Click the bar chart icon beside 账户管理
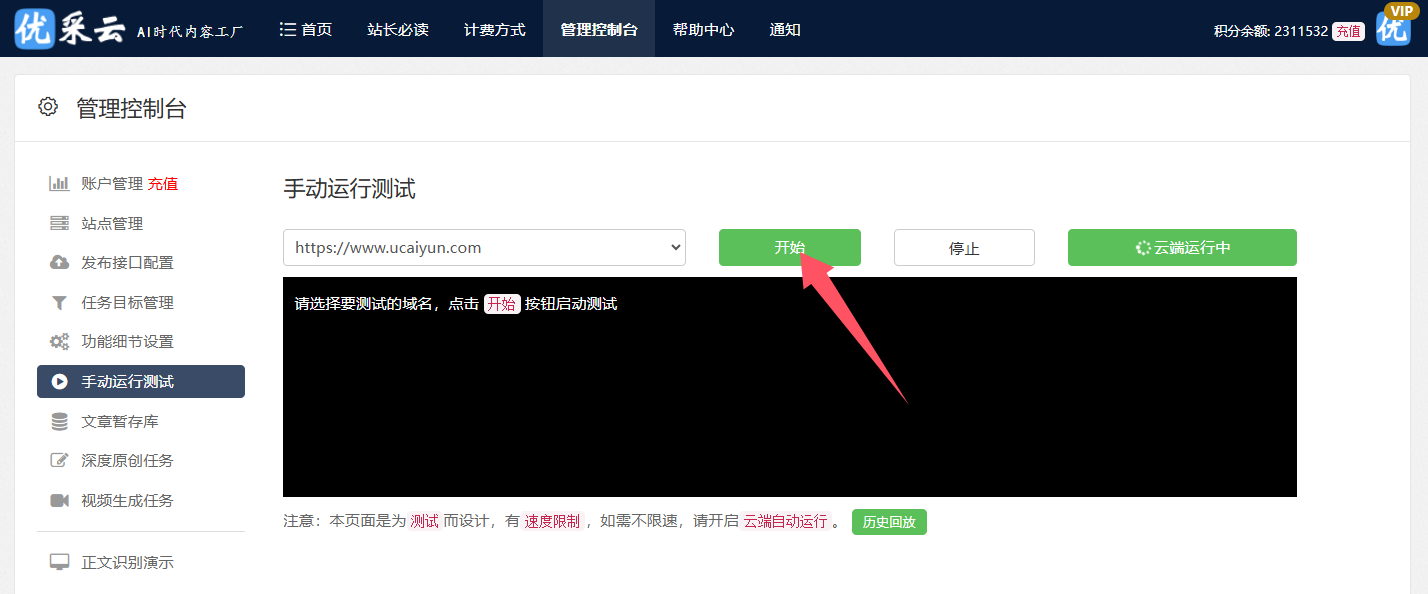The width and height of the screenshot is (1428, 594). pos(59,184)
